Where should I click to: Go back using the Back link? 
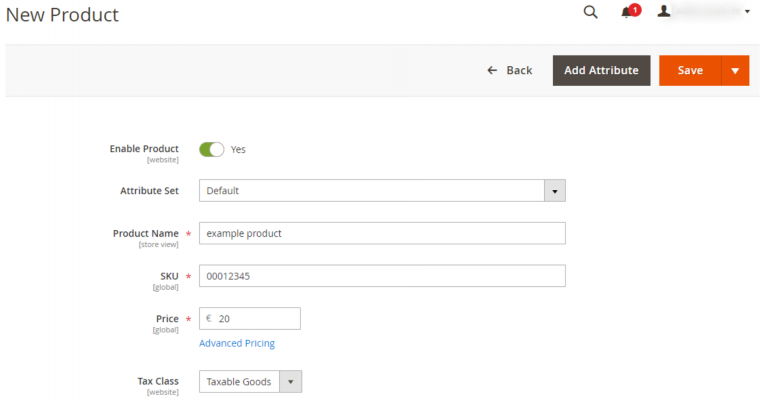[519, 71]
